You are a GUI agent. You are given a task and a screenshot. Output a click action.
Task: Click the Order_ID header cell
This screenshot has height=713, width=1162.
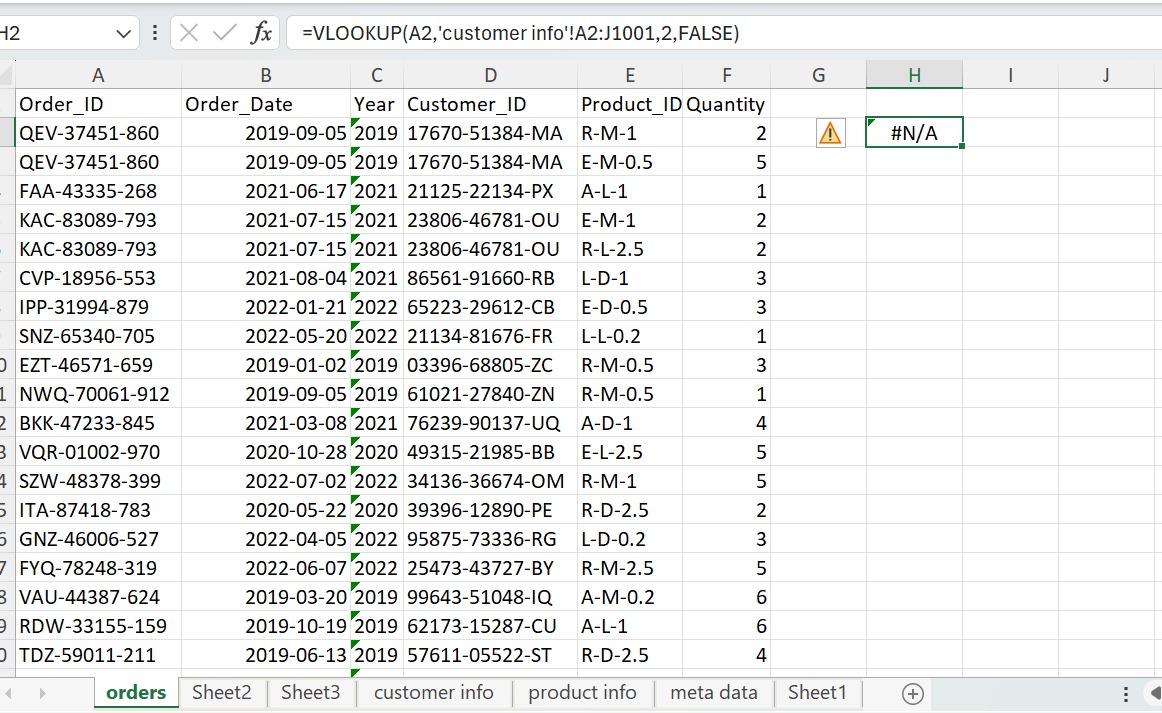(98, 104)
